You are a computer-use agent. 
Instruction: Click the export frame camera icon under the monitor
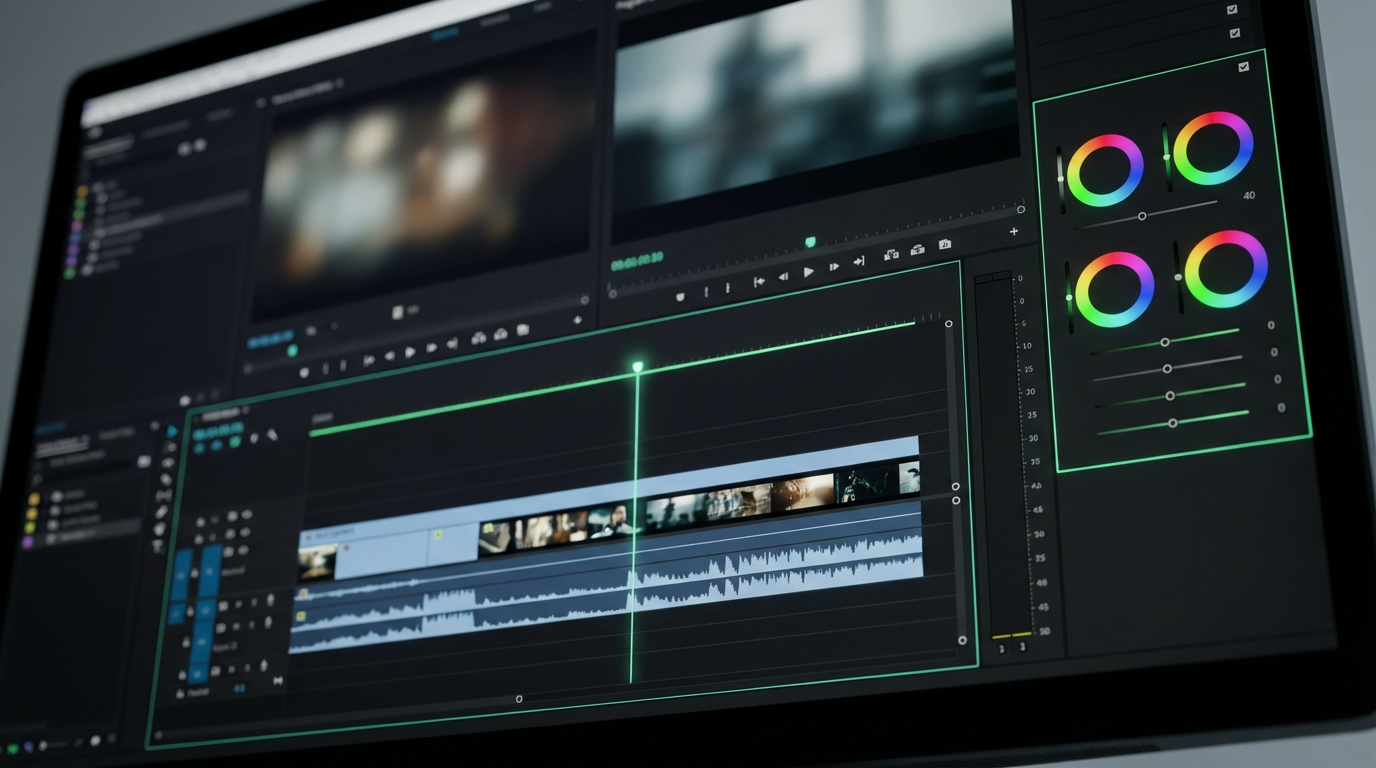coord(945,245)
